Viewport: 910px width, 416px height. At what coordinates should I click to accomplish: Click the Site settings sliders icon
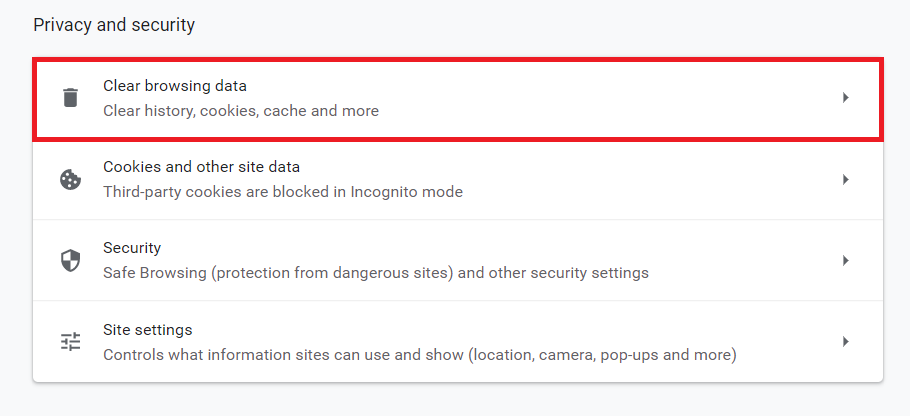tap(70, 342)
